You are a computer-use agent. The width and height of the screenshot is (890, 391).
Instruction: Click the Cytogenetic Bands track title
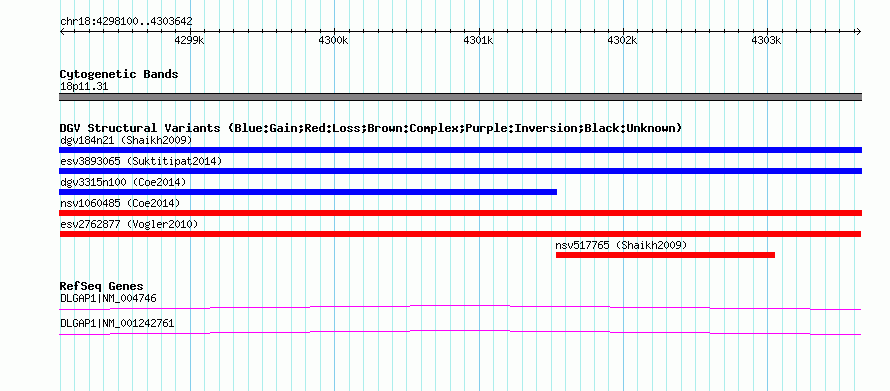(119, 74)
